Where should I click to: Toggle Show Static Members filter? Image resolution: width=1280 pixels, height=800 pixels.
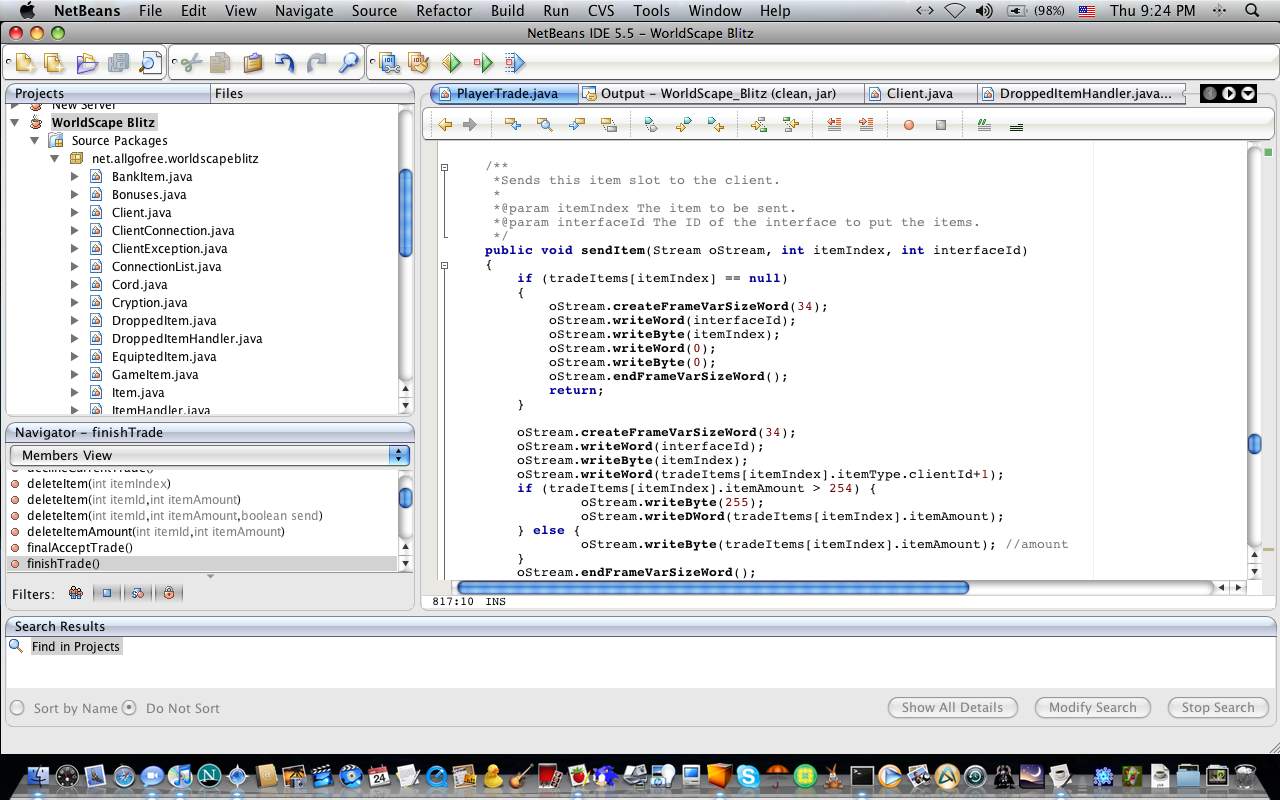[x=138, y=593]
